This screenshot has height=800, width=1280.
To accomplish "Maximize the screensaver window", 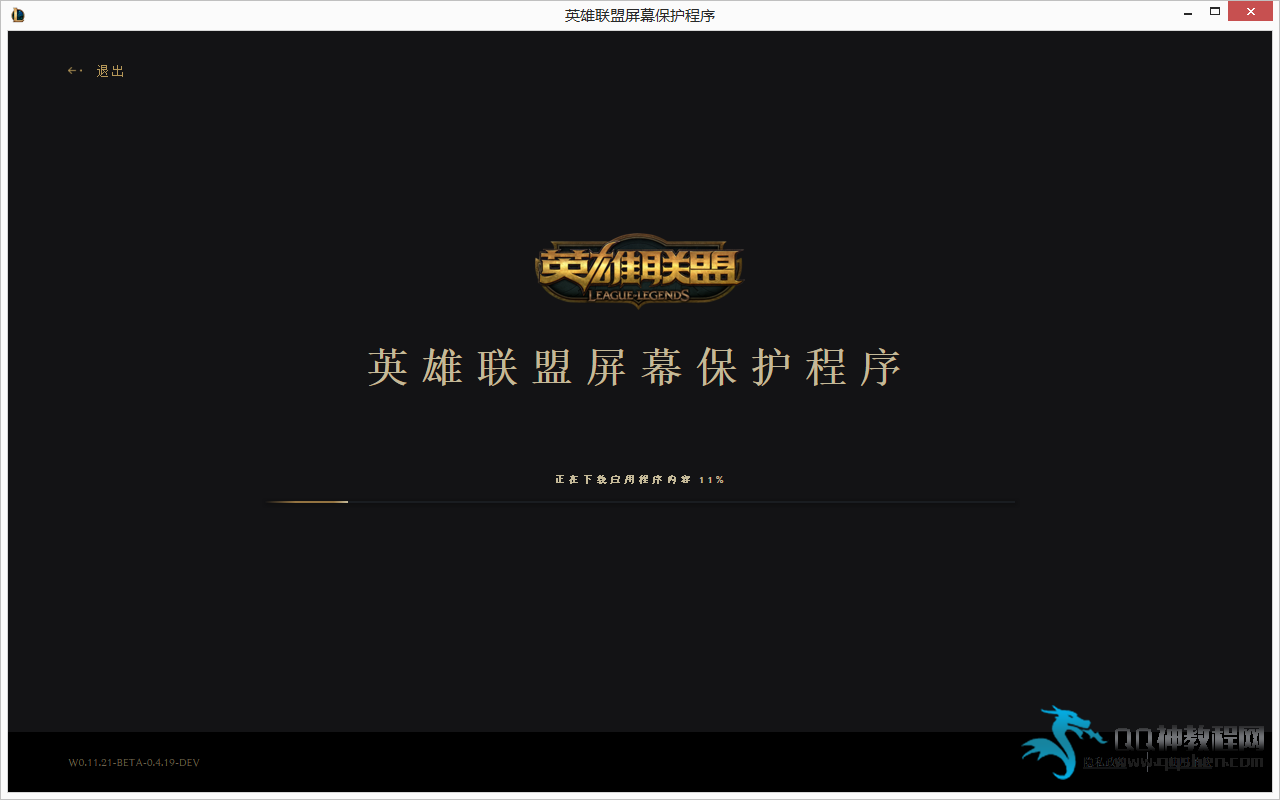I will click(1215, 13).
